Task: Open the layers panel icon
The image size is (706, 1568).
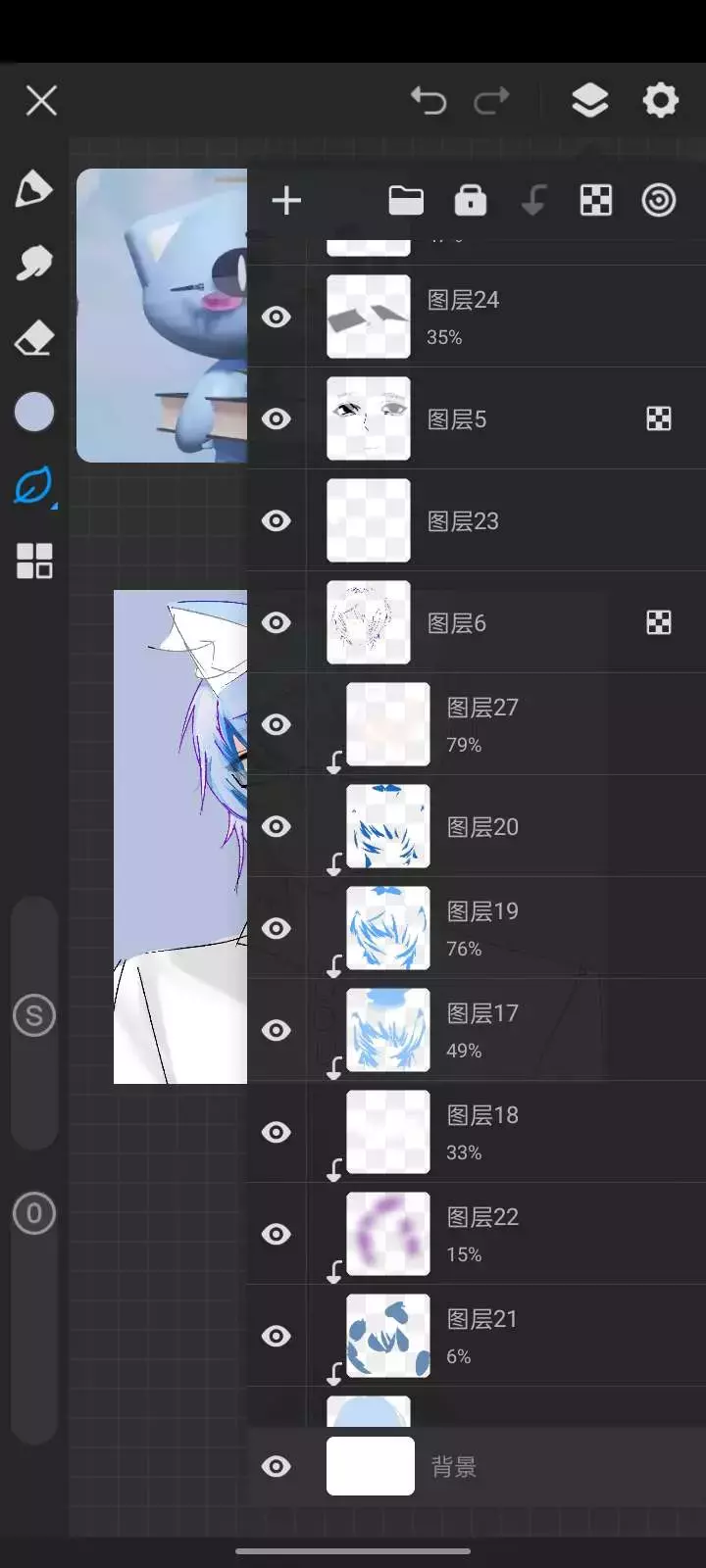Action: [589, 100]
